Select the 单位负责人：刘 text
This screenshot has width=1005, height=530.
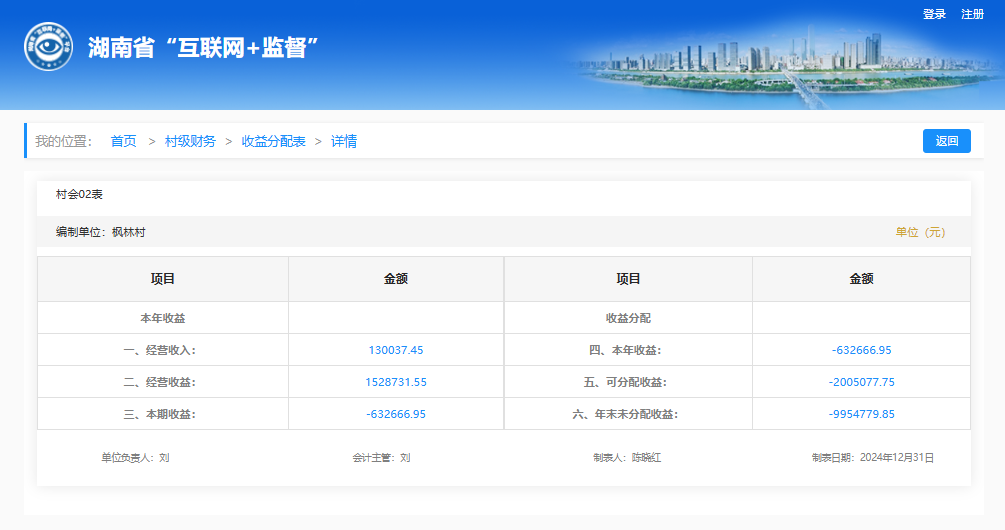coord(135,458)
